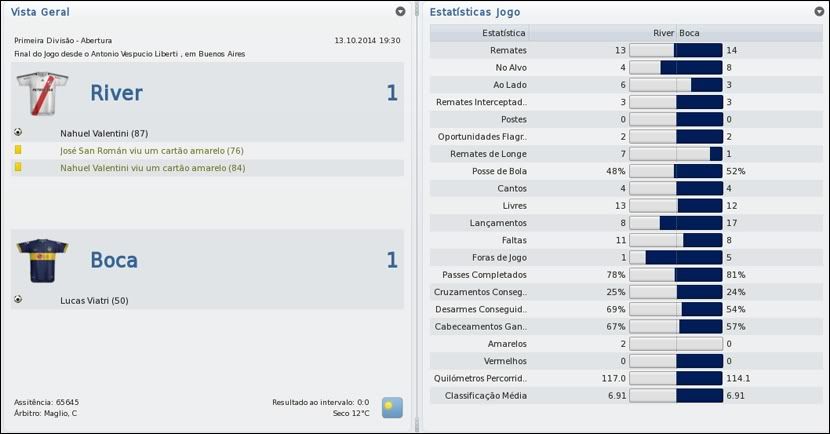Image resolution: width=830 pixels, height=434 pixels.
Task: Click the Boca team jersey icon
Action: pos(41,260)
